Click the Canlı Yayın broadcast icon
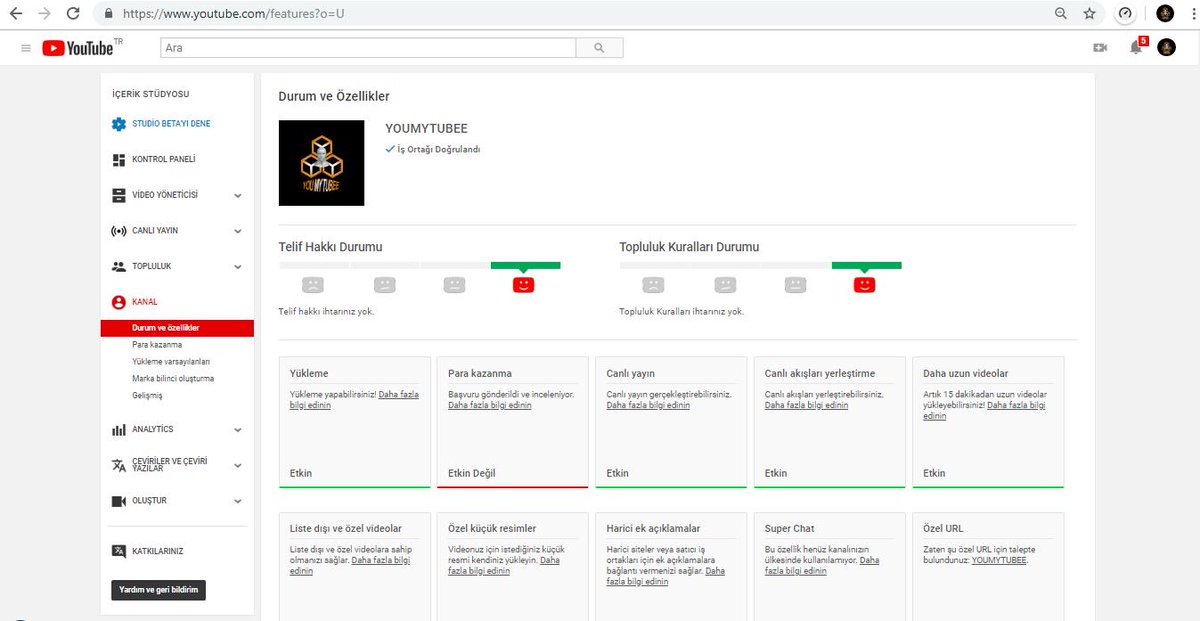Viewport: 1200px width, 621px height. click(x=119, y=230)
